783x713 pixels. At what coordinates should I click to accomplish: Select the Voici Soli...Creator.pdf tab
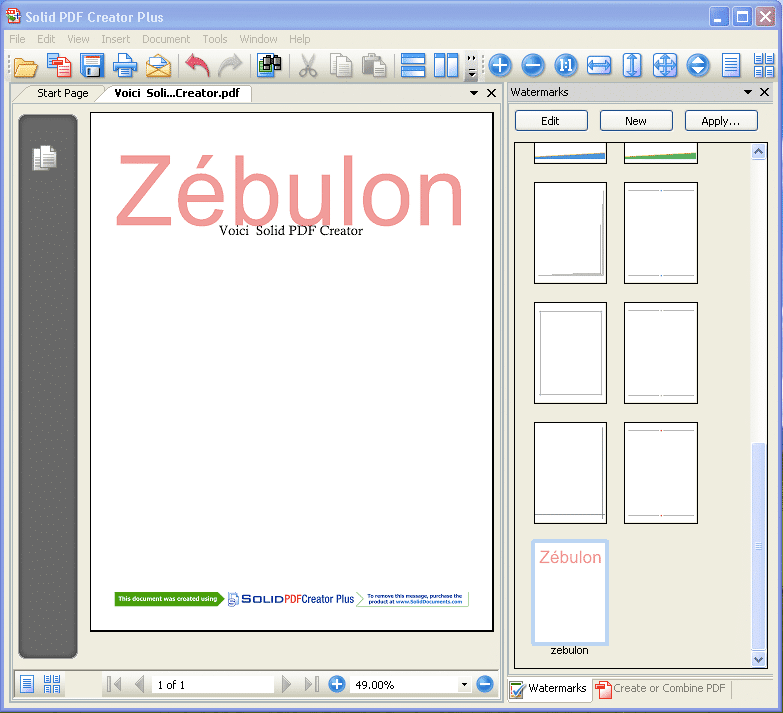click(x=177, y=93)
